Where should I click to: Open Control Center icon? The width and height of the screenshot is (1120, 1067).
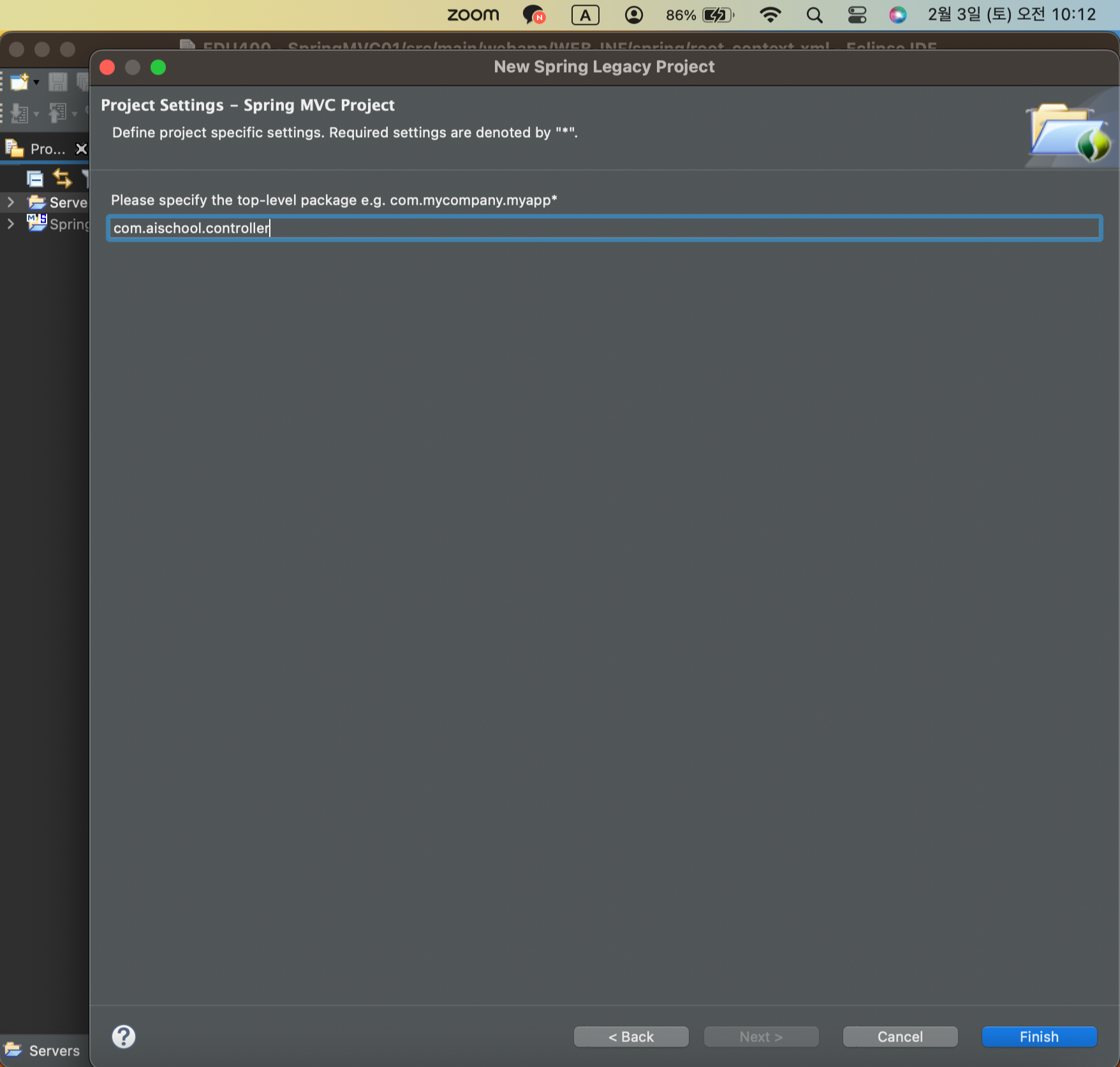point(857,15)
